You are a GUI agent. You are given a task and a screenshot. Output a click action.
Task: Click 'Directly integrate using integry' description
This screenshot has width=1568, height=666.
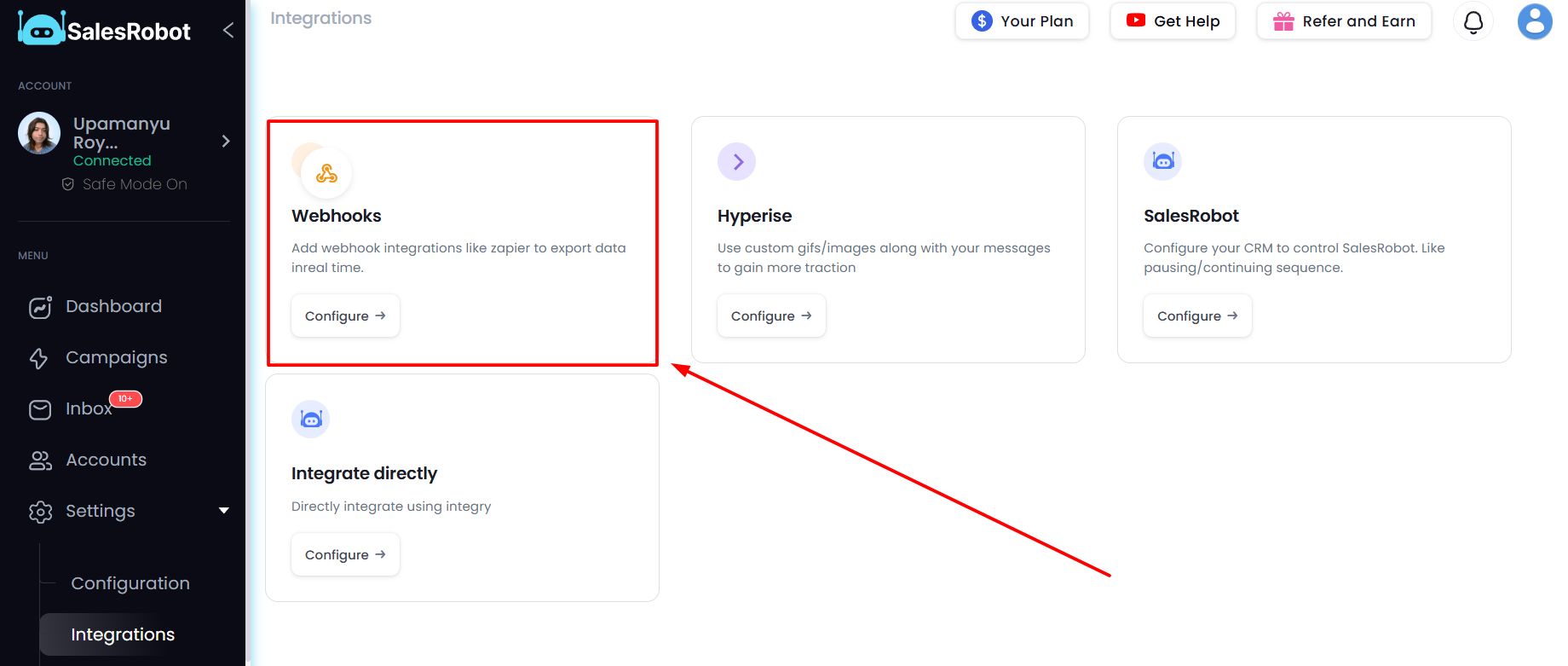point(391,507)
